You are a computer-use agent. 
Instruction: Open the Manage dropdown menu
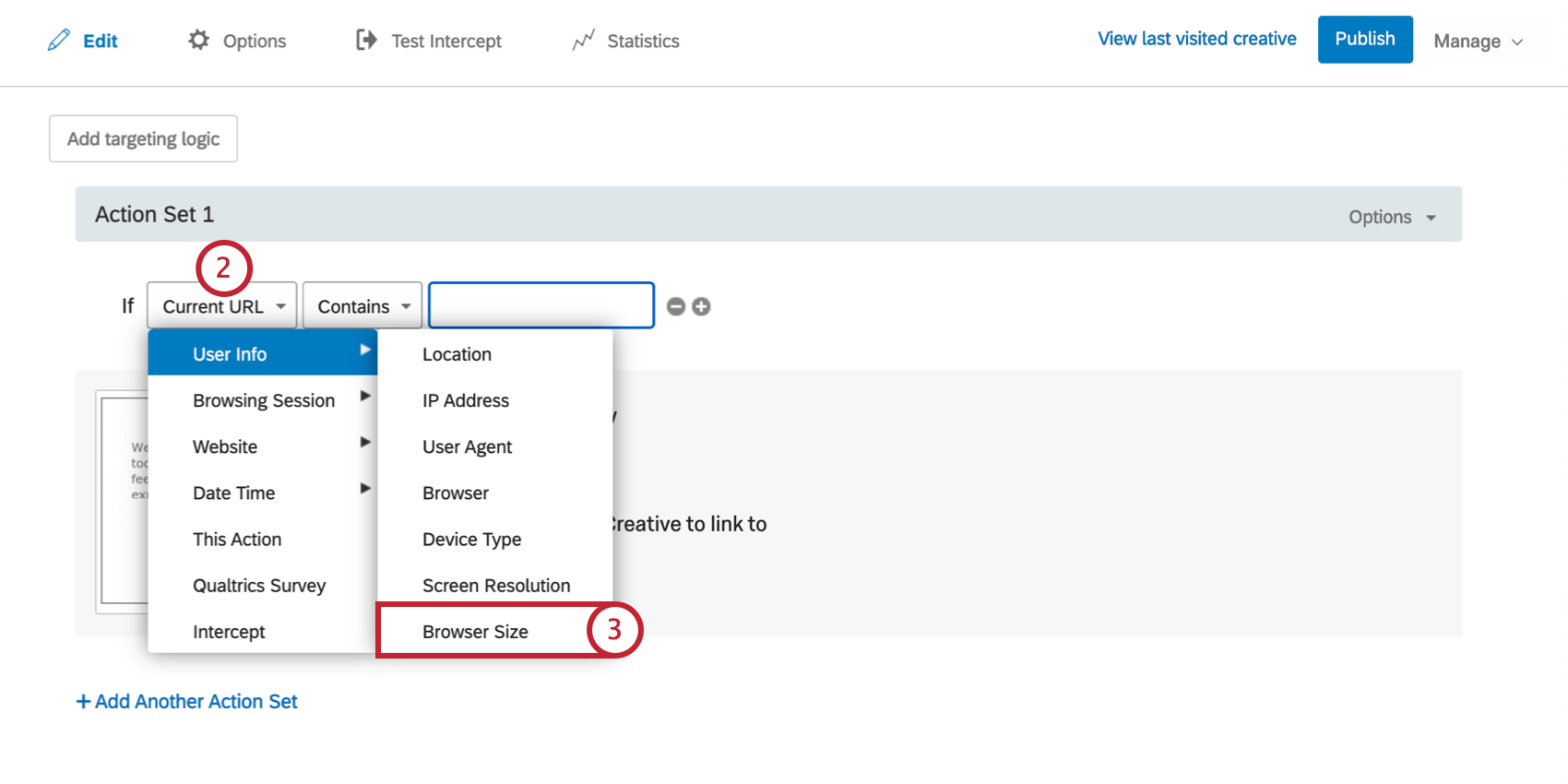pos(1478,42)
